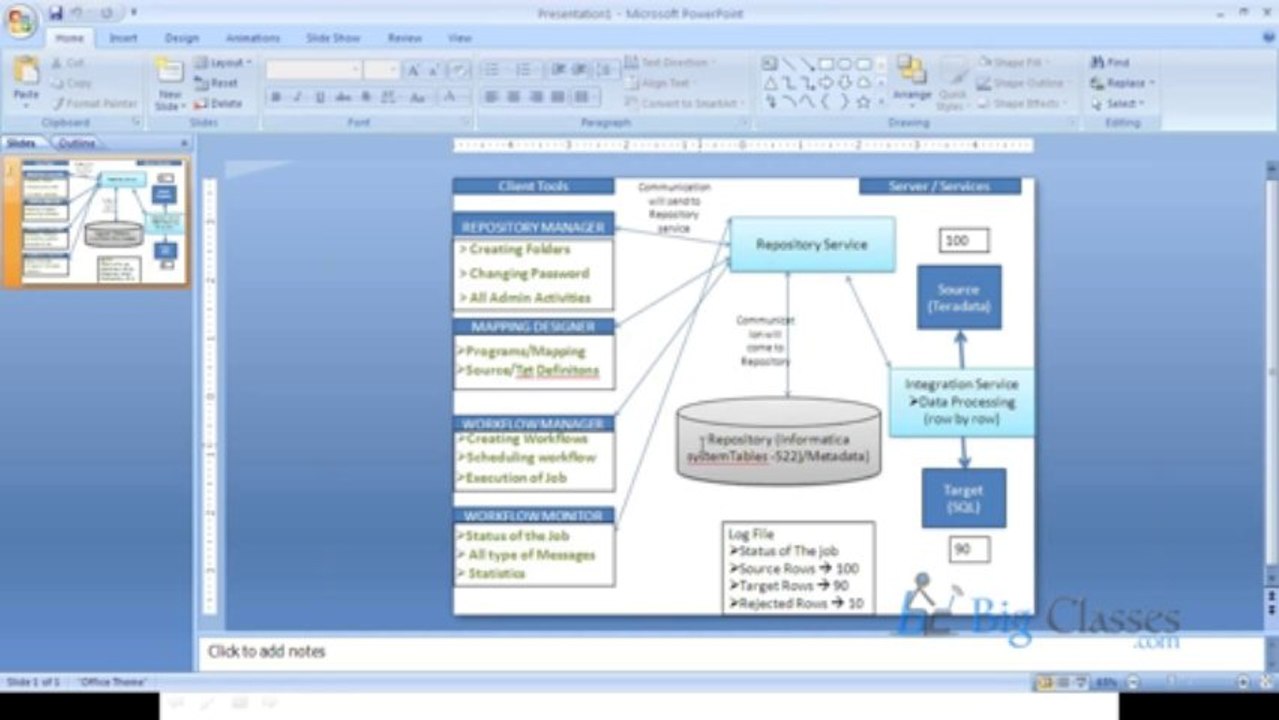The image size is (1279, 720).
Task: Open the Arrange menu
Action: point(911,82)
